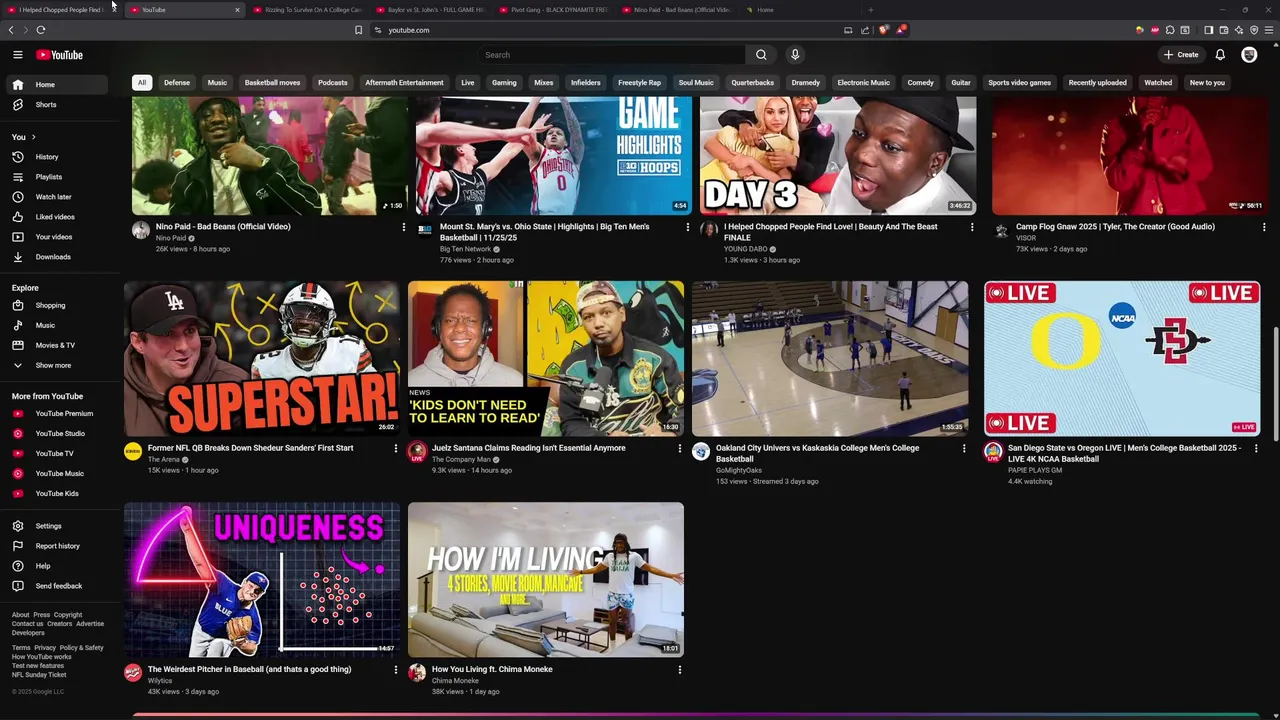Open The Arena channel avatar
Screen dimensions: 1280x720
(133, 452)
